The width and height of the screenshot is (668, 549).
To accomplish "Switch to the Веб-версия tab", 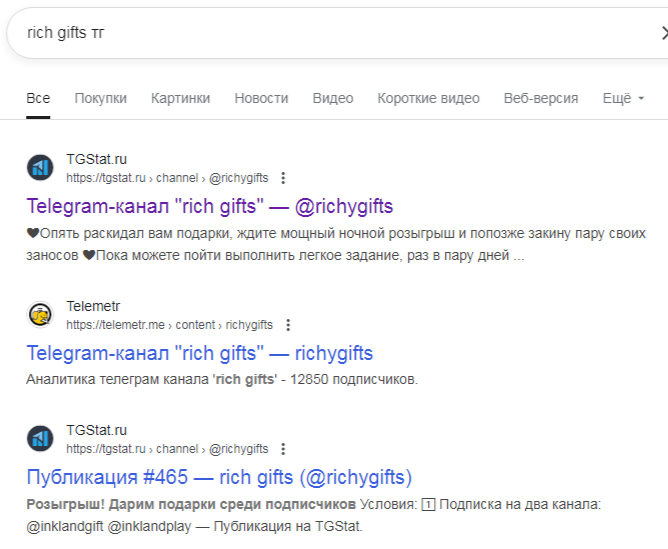I will (x=540, y=98).
